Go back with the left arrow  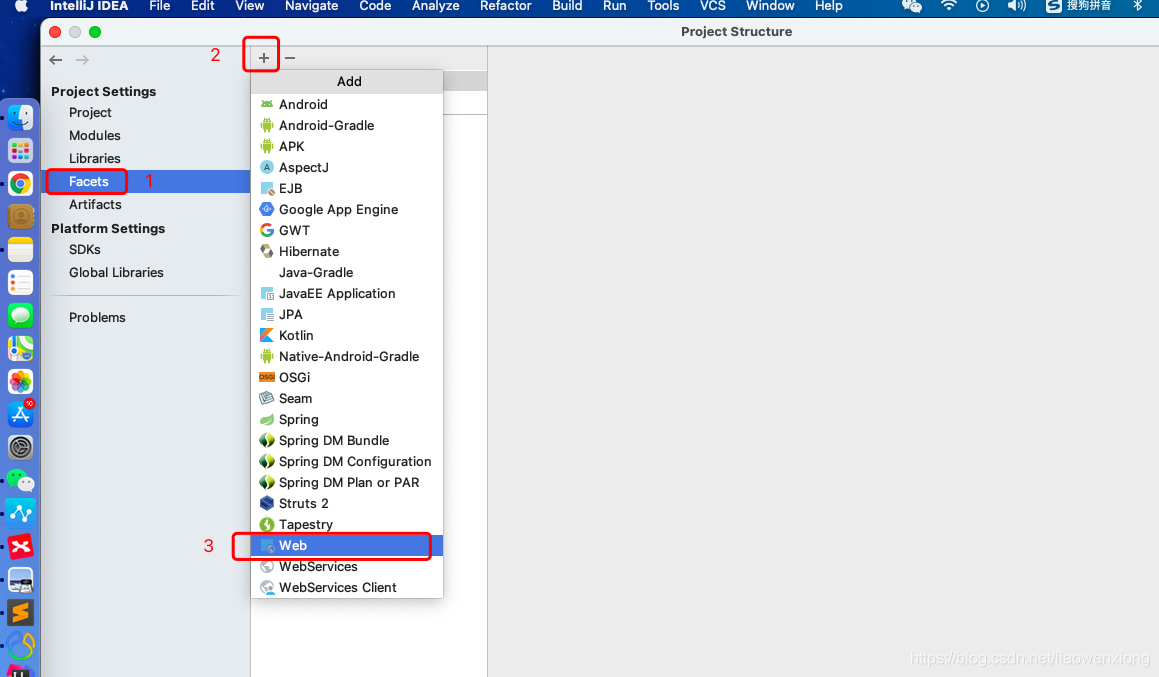pos(55,60)
